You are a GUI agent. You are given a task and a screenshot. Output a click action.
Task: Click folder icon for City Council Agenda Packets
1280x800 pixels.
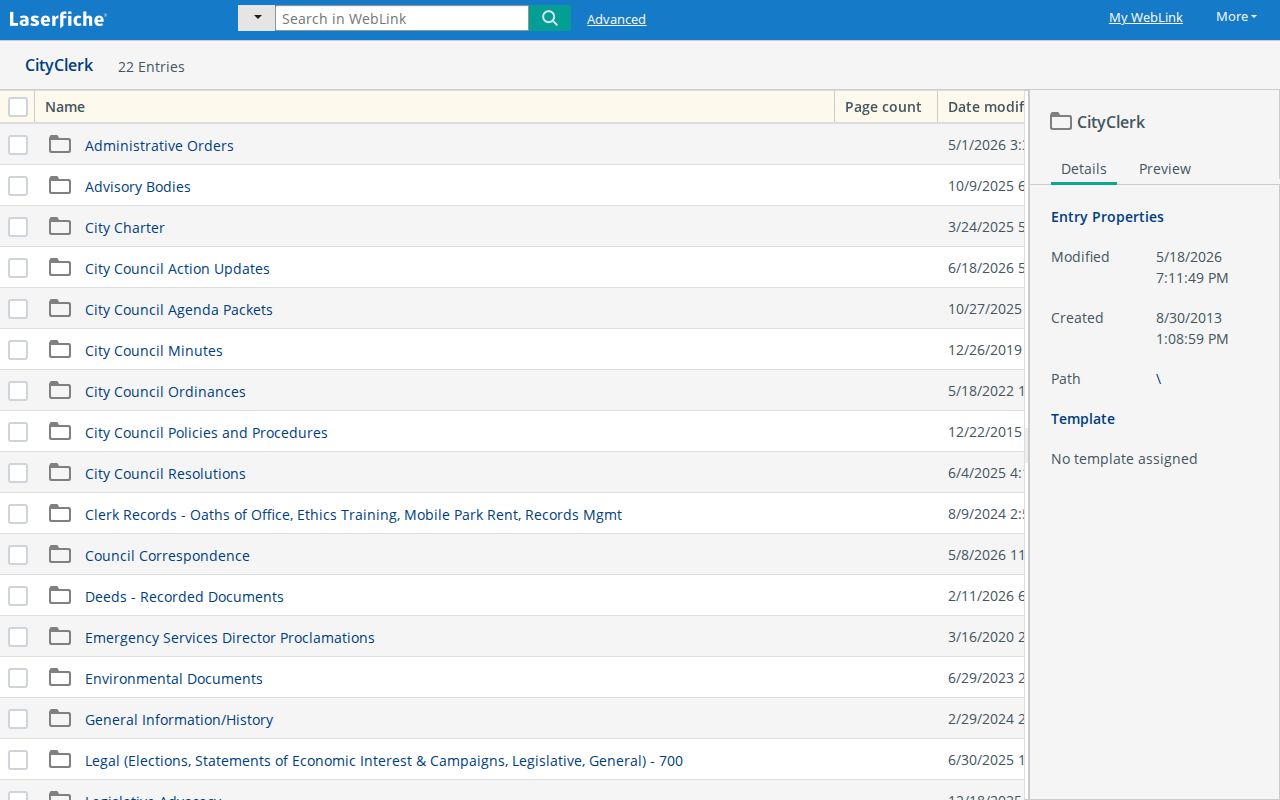[x=60, y=308]
